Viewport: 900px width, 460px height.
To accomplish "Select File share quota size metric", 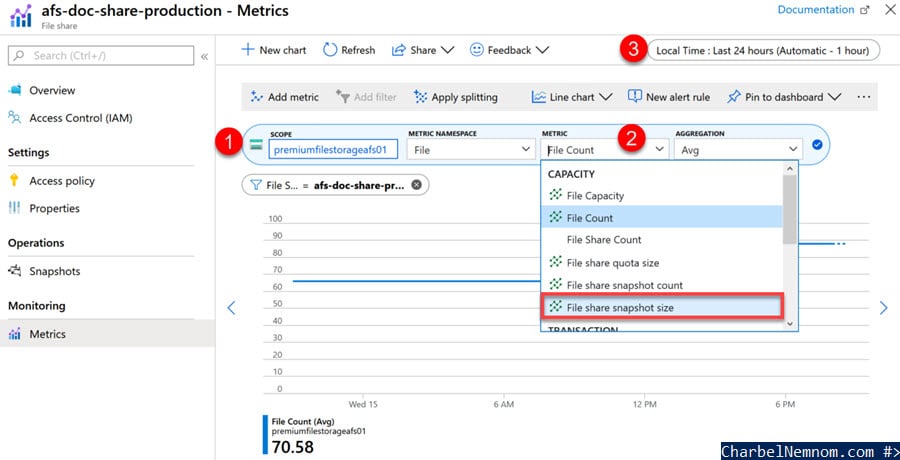I will (x=662, y=262).
